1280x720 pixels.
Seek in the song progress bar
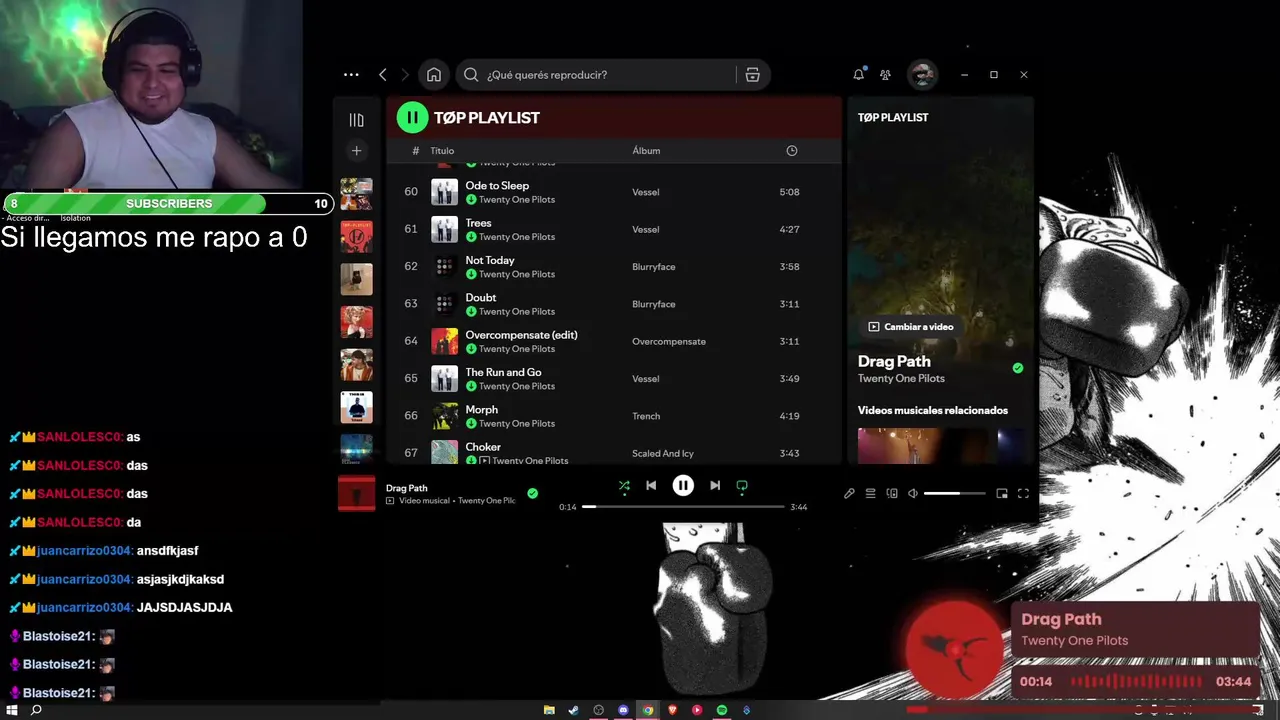tap(683, 507)
